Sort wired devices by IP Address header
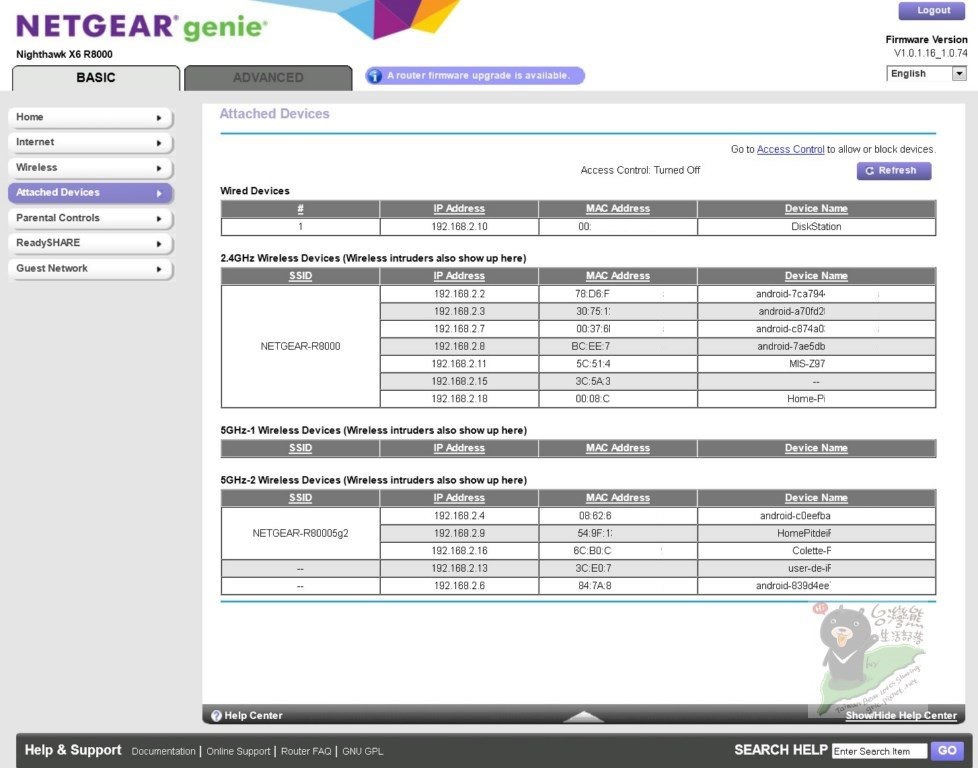Viewport: 978px width, 768px height. pyautogui.click(x=459, y=209)
